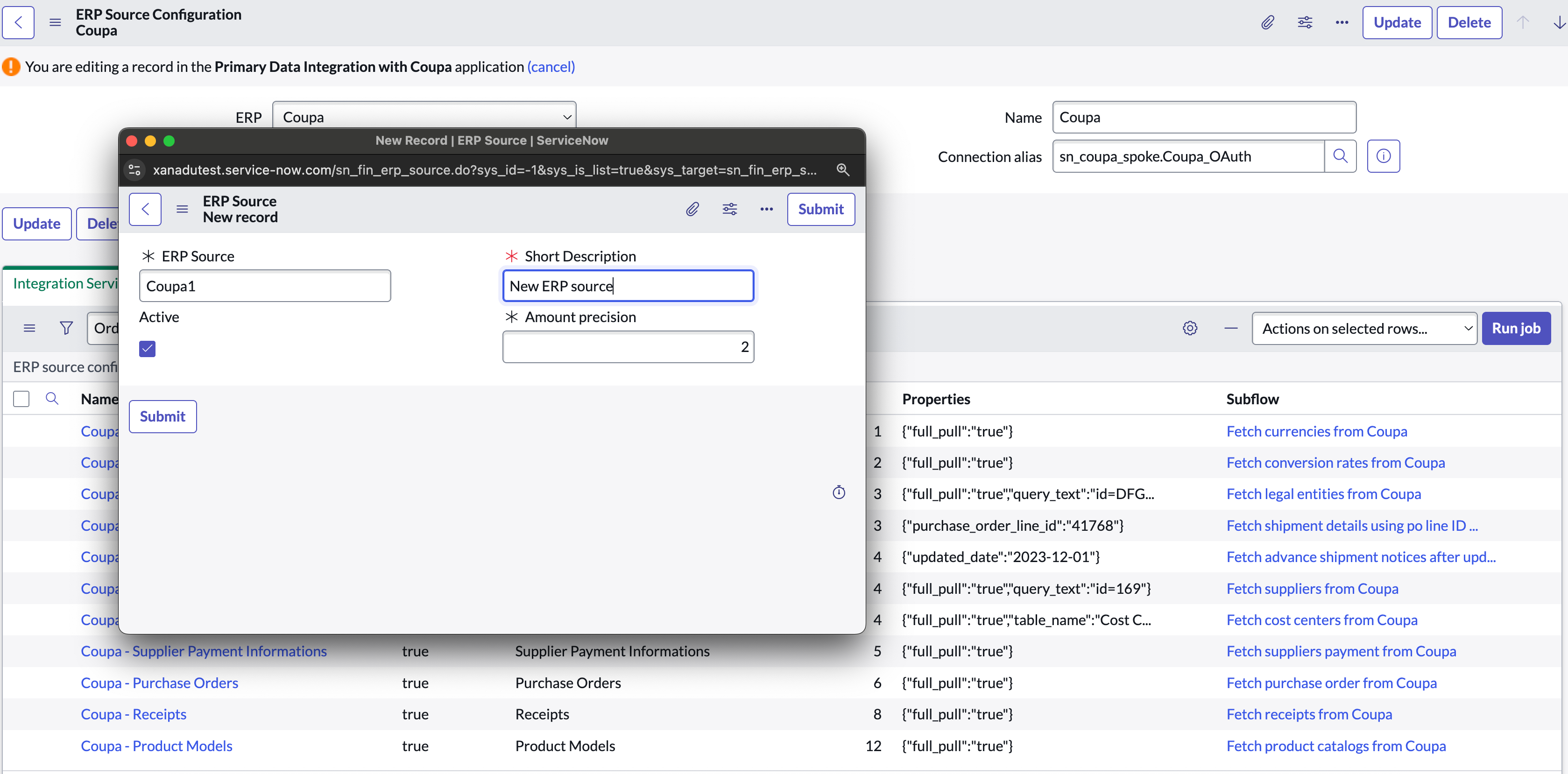
Task: Click Submit in the popup header
Action: pos(820,209)
